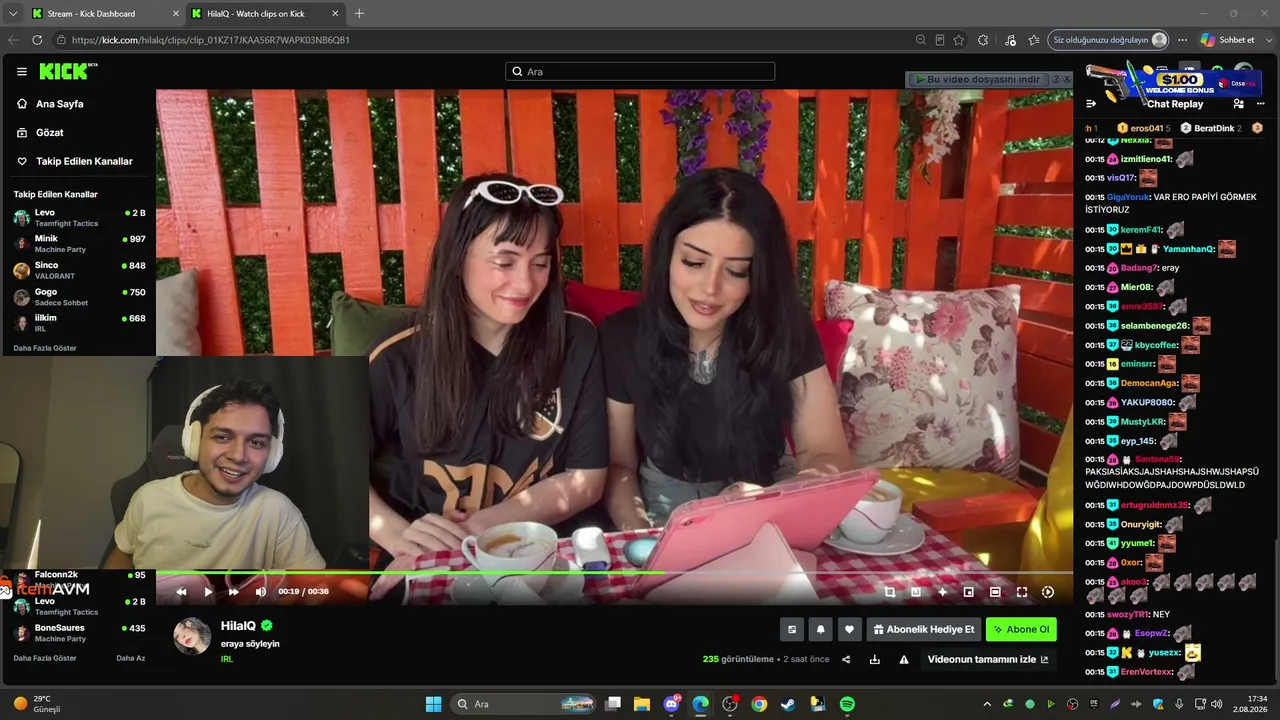Launch Spotify from the taskbar

[x=847, y=704]
